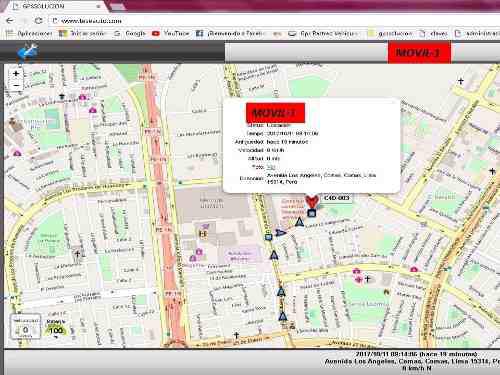The width and height of the screenshot is (500, 375).
Task: Open the yellow bookmarks folder
Action: [x=390, y=33]
